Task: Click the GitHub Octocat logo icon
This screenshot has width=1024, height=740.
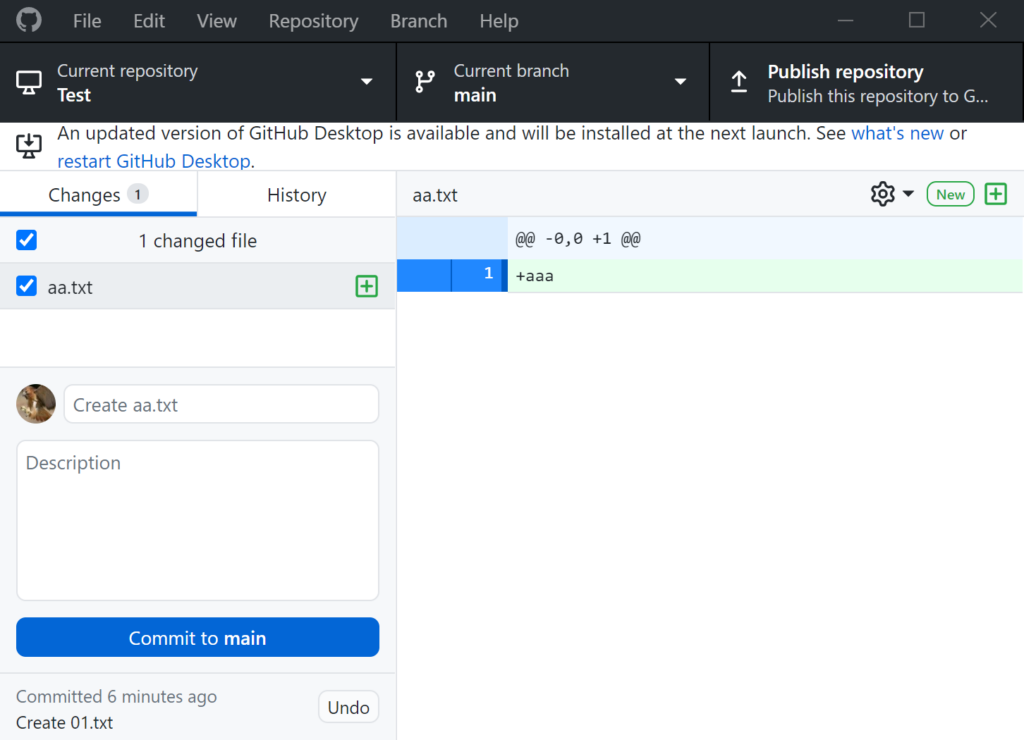Action: click(29, 20)
